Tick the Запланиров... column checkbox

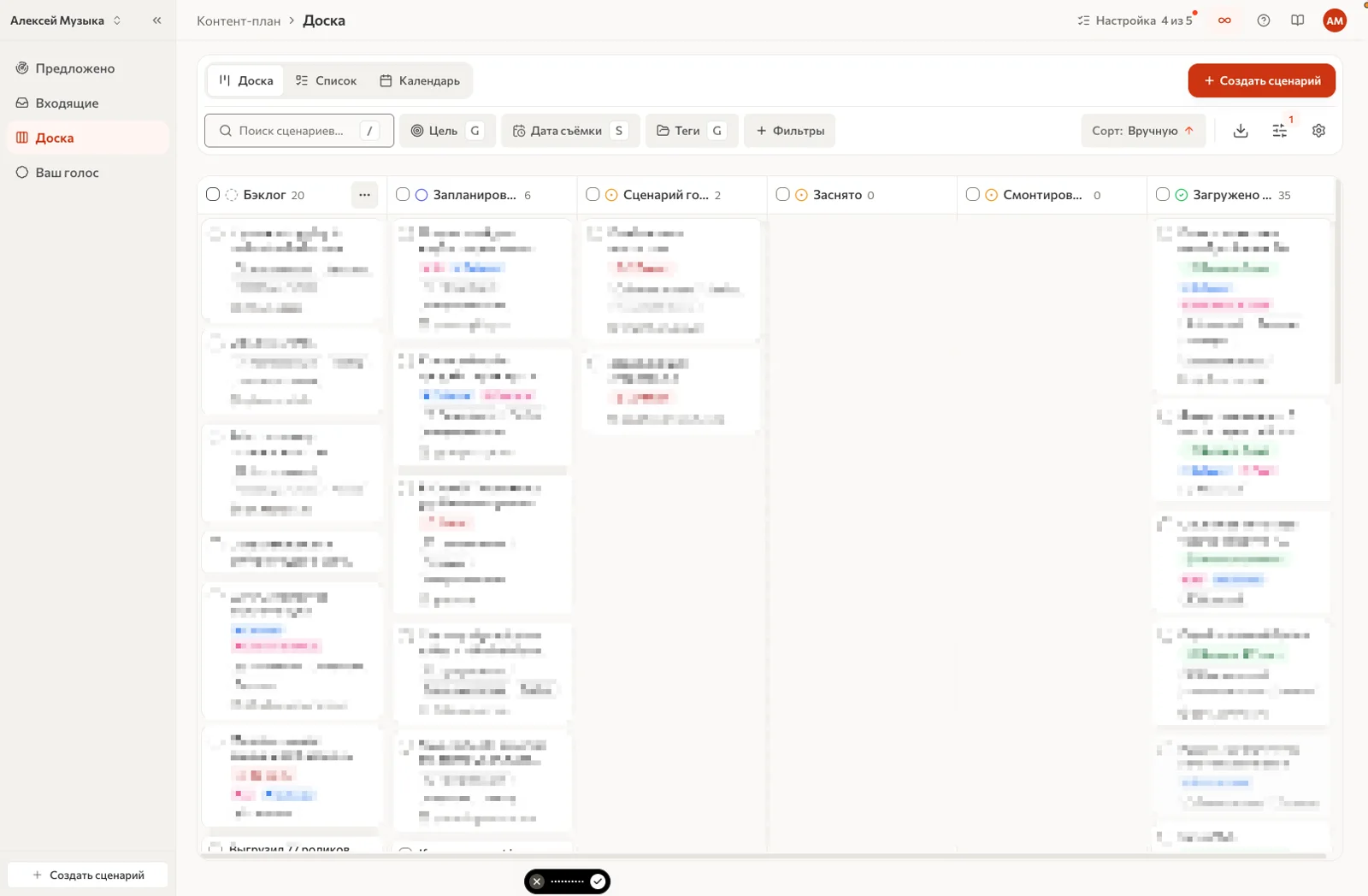pos(403,195)
